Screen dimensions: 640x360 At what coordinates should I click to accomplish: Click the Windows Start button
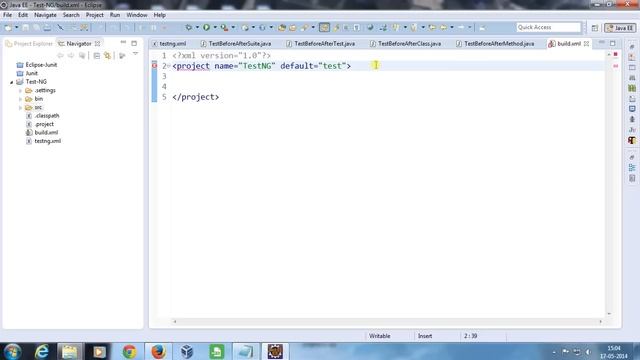click(x=12, y=351)
